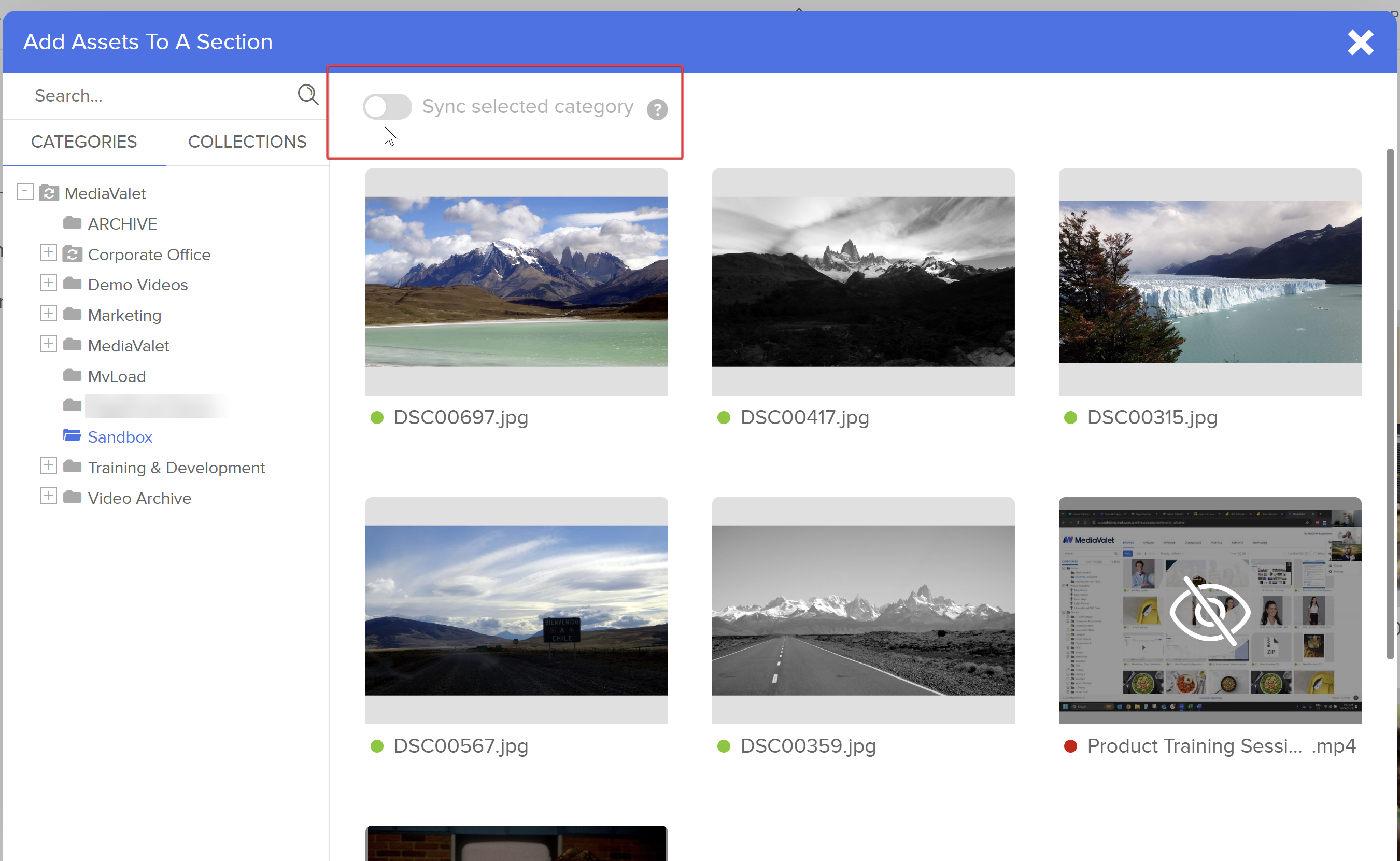The height and width of the screenshot is (861, 1400).
Task: Close the Add Assets dialog
Action: pyautogui.click(x=1361, y=42)
